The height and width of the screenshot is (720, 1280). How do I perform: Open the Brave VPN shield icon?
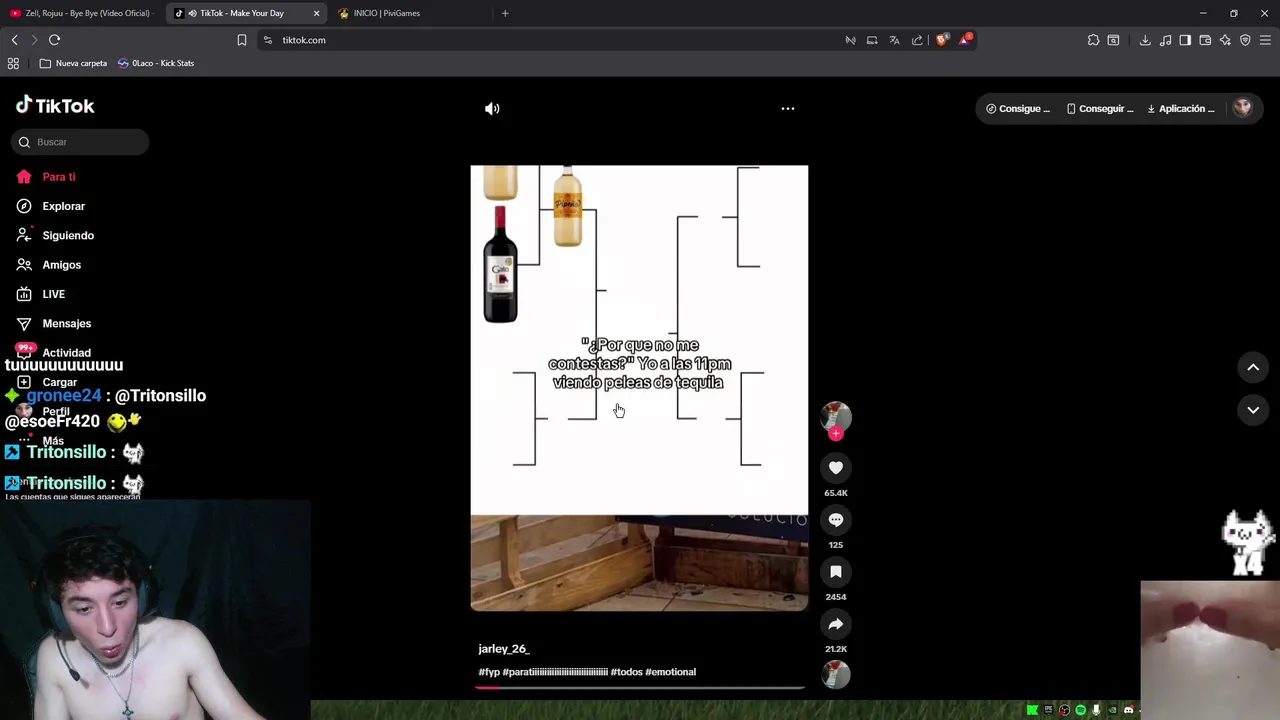[1245, 40]
